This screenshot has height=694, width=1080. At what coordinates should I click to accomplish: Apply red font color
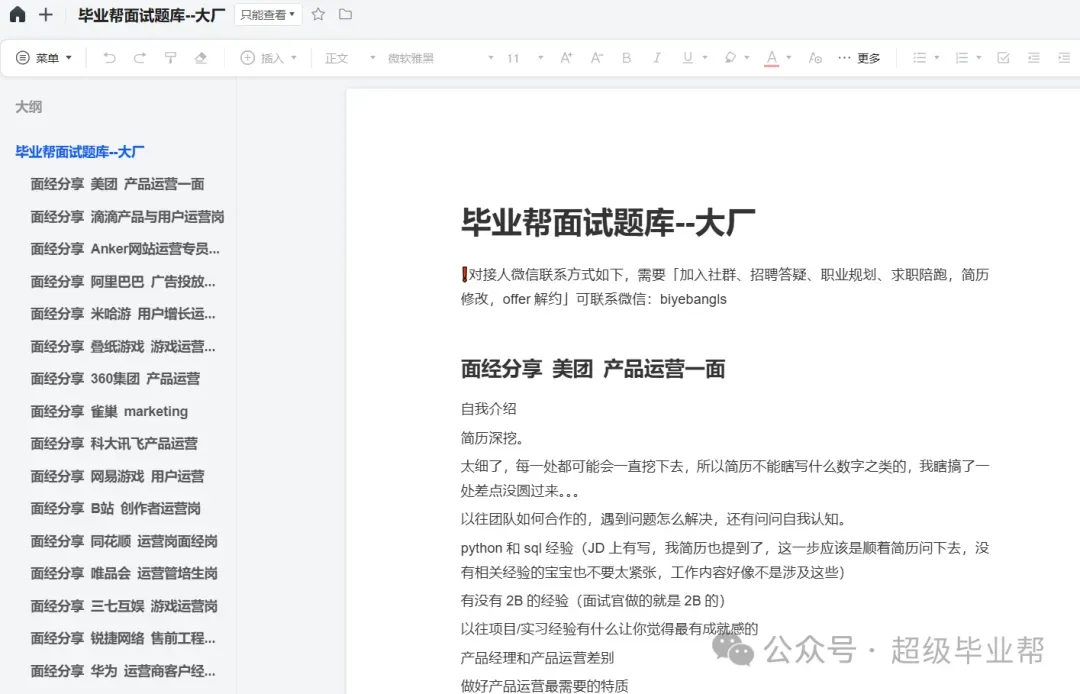(x=771, y=59)
